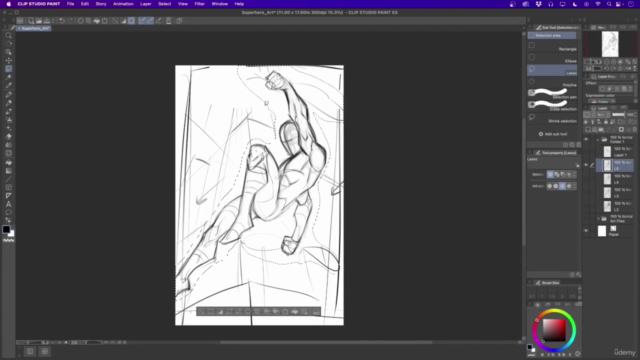
Task: Toggle visibility of layer L4
Action: (586, 179)
